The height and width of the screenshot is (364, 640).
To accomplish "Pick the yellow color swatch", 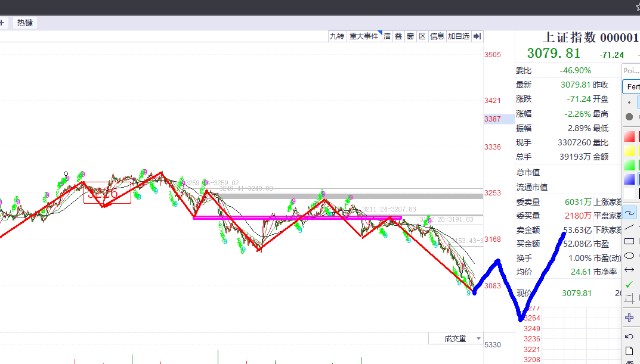I will coord(629,151).
